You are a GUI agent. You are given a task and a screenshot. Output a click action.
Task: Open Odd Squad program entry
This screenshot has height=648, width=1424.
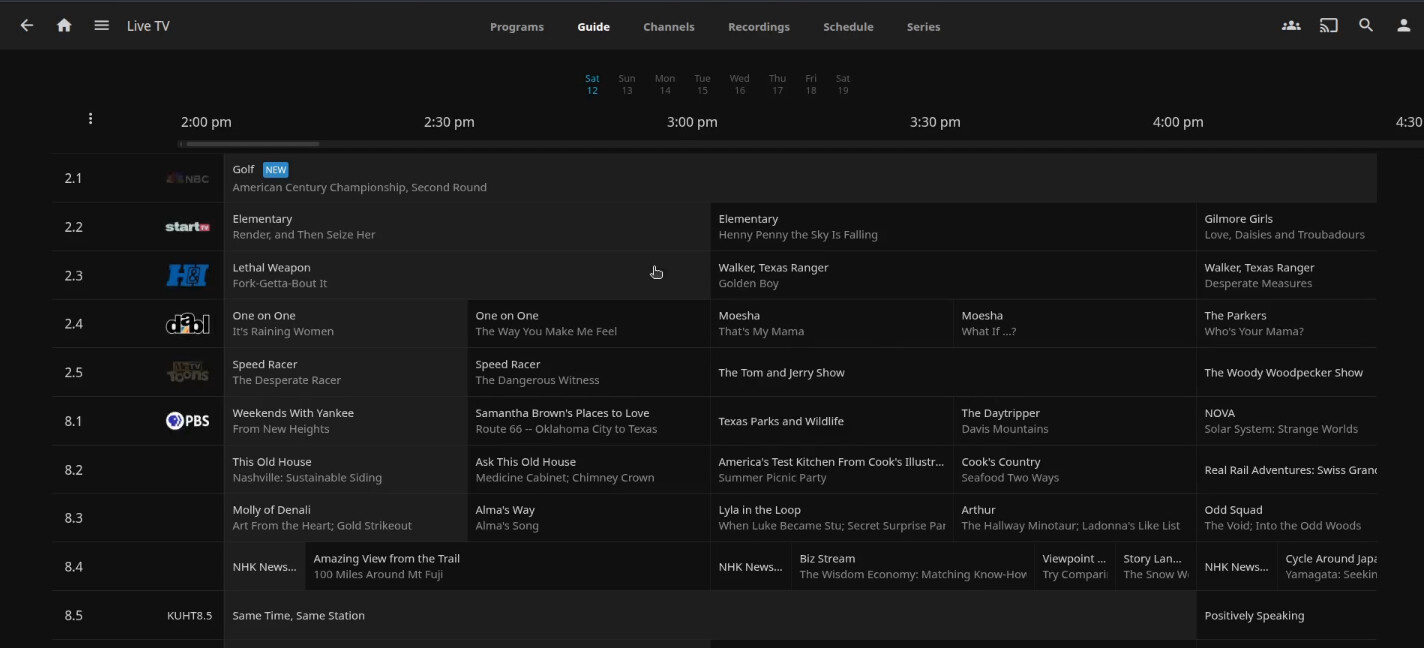[1287, 518]
